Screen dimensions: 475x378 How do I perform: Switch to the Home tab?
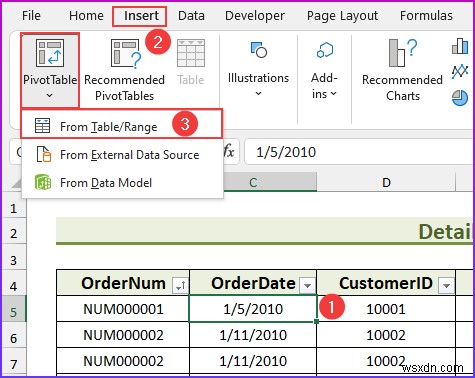pyautogui.click(x=86, y=16)
